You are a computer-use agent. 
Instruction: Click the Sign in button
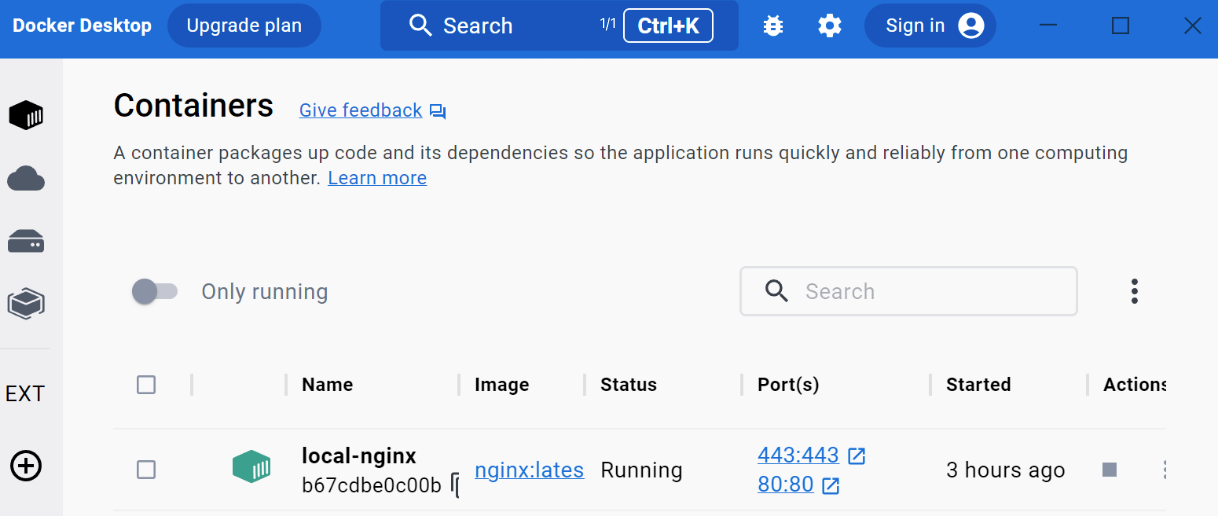pos(930,26)
